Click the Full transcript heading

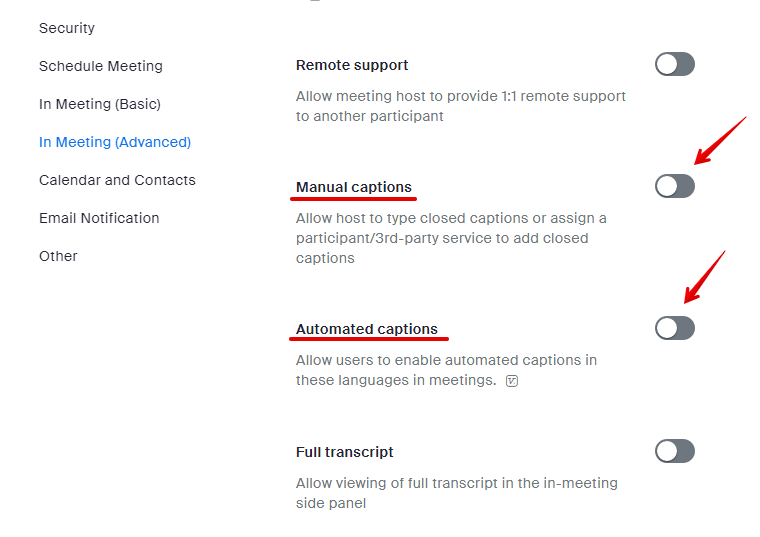[x=344, y=452]
